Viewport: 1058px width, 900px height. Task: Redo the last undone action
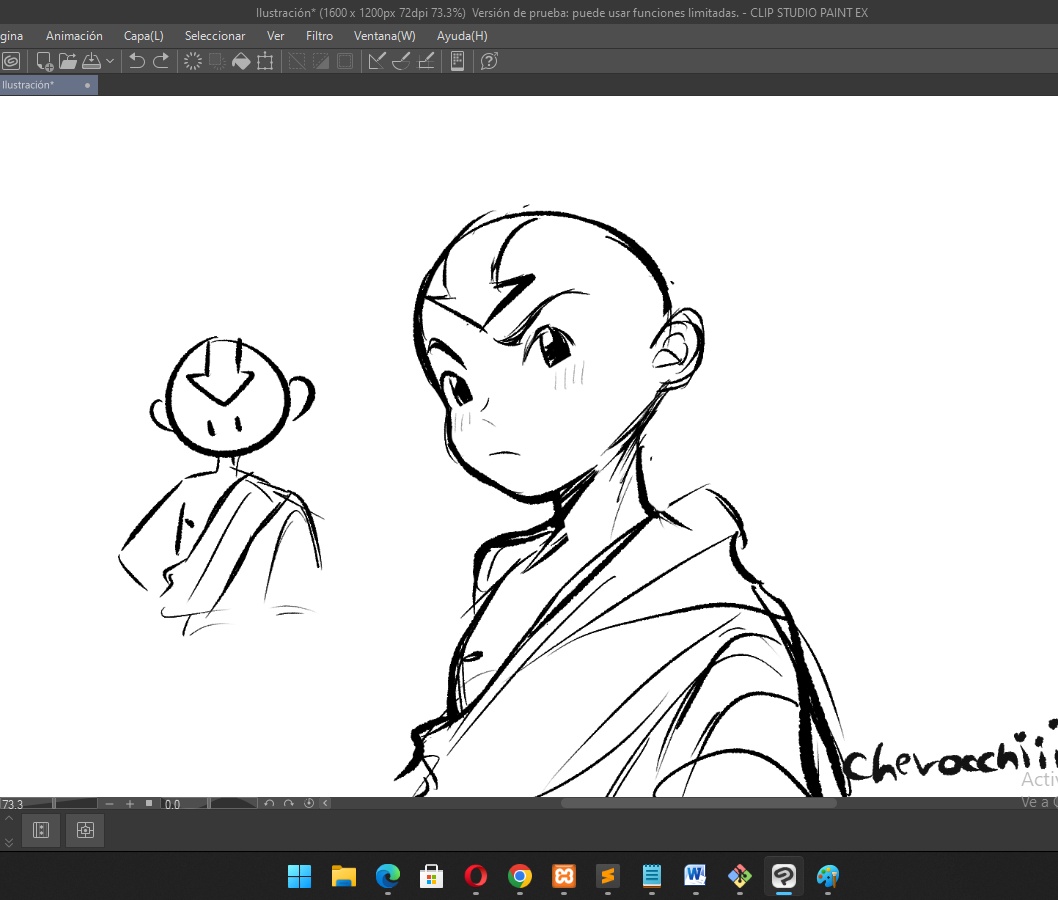(x=161, y=61)
